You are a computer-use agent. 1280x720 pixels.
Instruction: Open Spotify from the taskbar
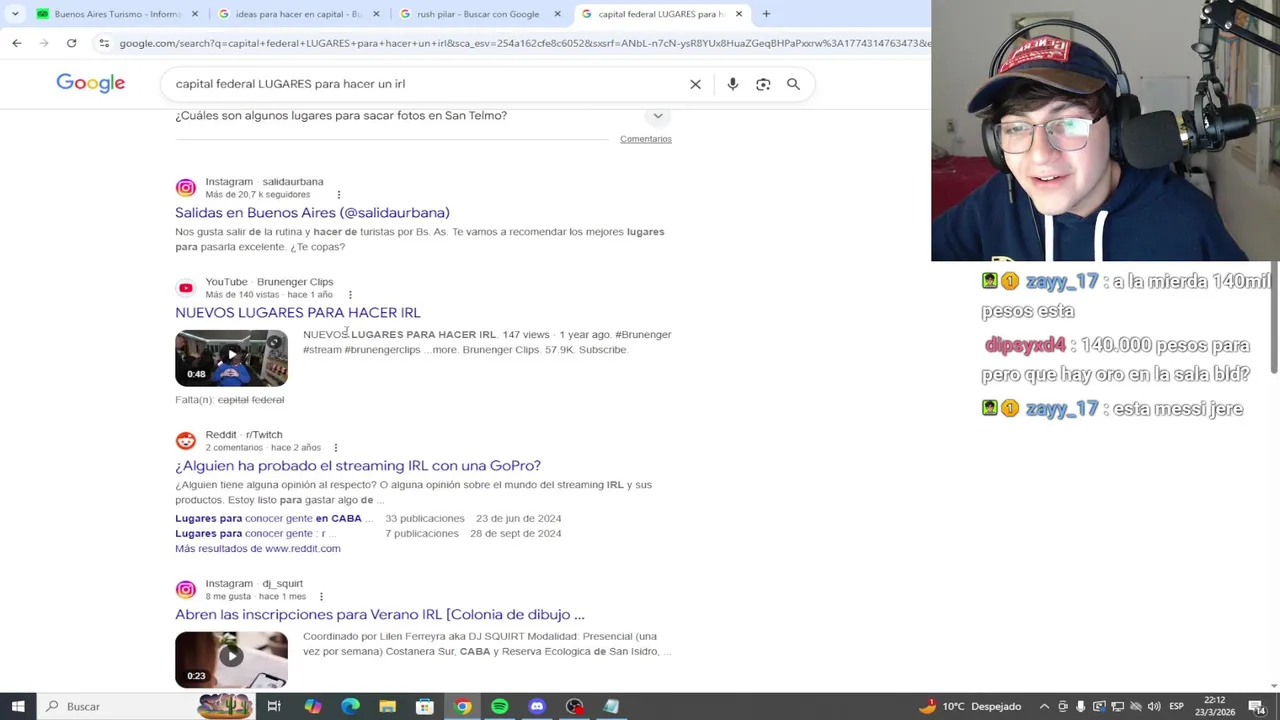(x=499, y=706)
